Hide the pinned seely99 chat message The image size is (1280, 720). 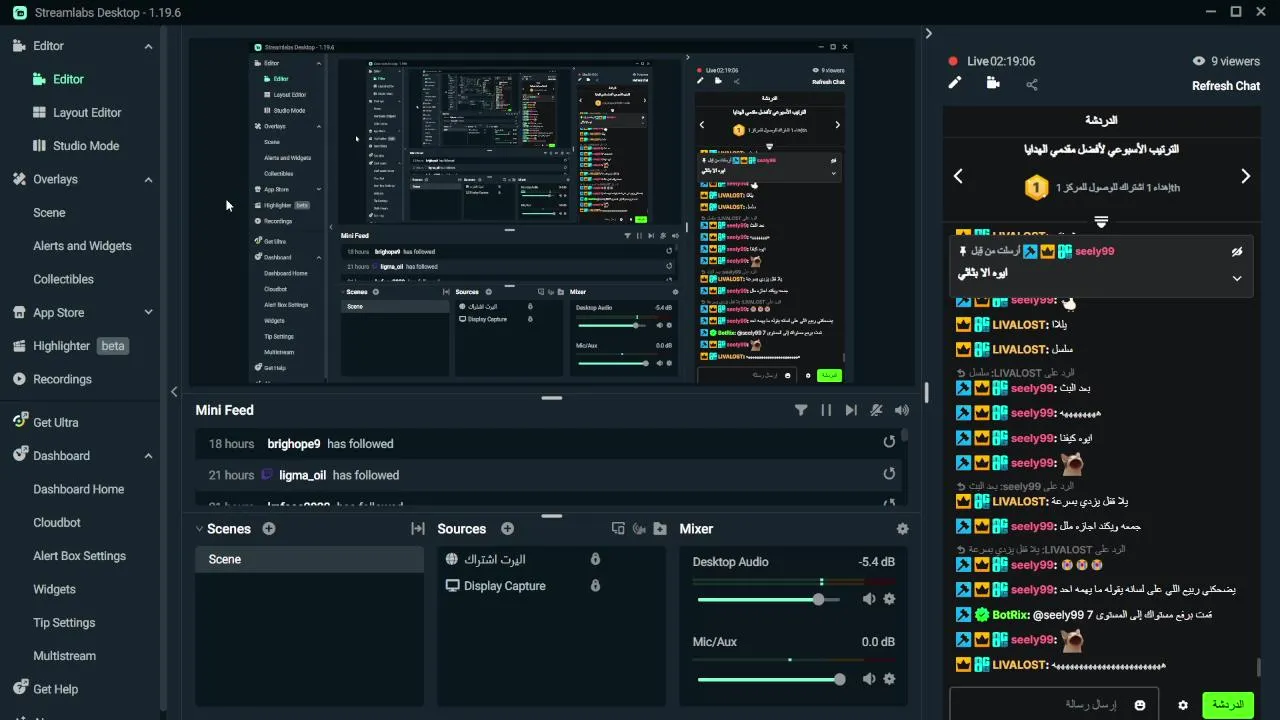(1237, 252)
